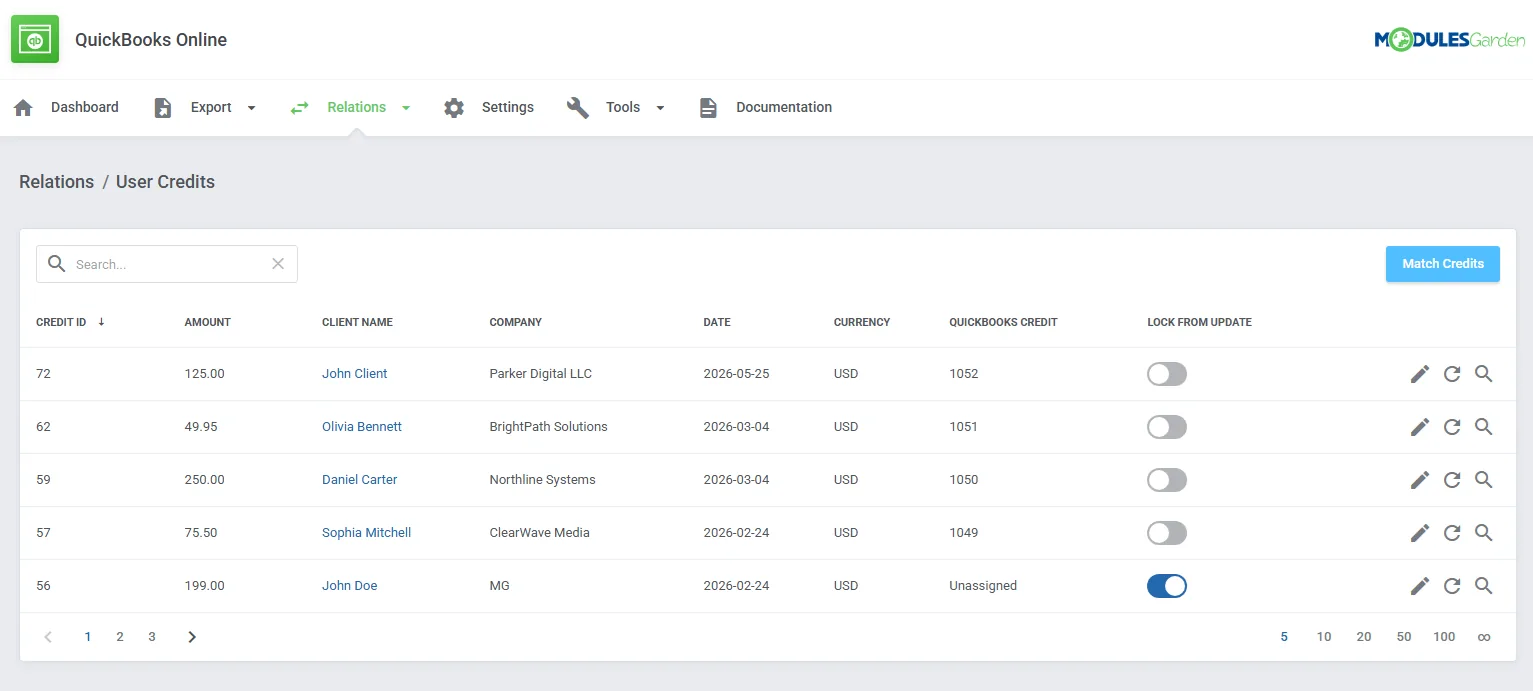Edit Sophia Mitchell credit relation

coord(1420,533)
